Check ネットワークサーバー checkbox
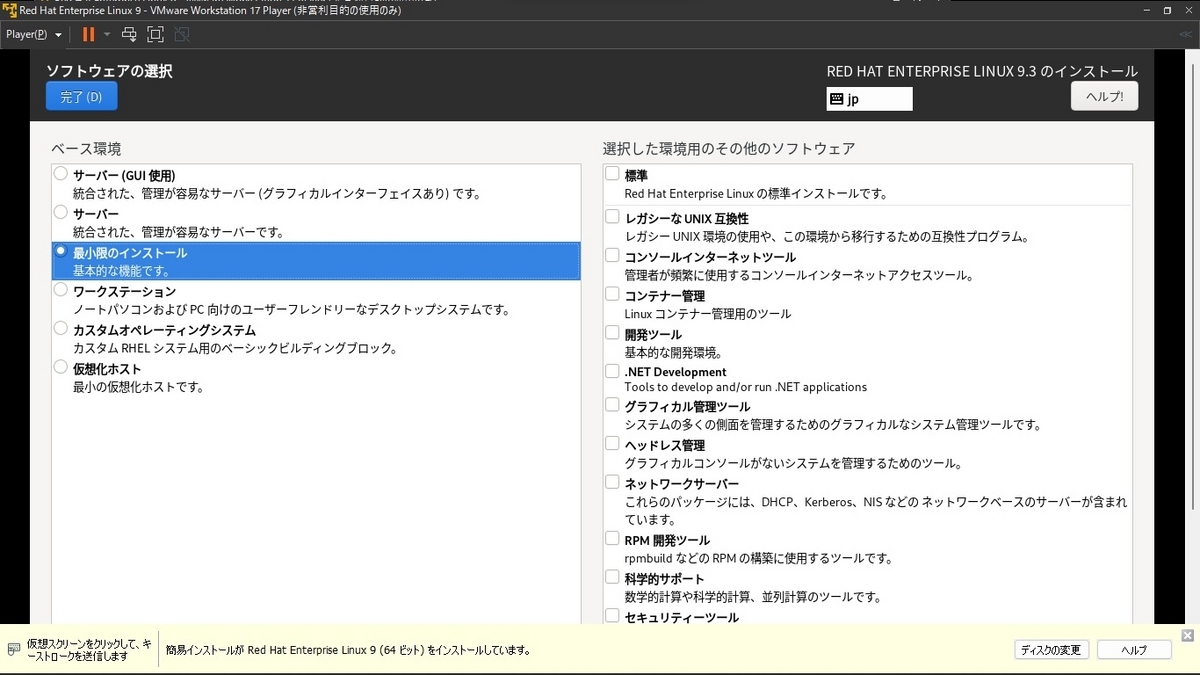The width and height of the screenshot is (1200, 675). (612, 483)
